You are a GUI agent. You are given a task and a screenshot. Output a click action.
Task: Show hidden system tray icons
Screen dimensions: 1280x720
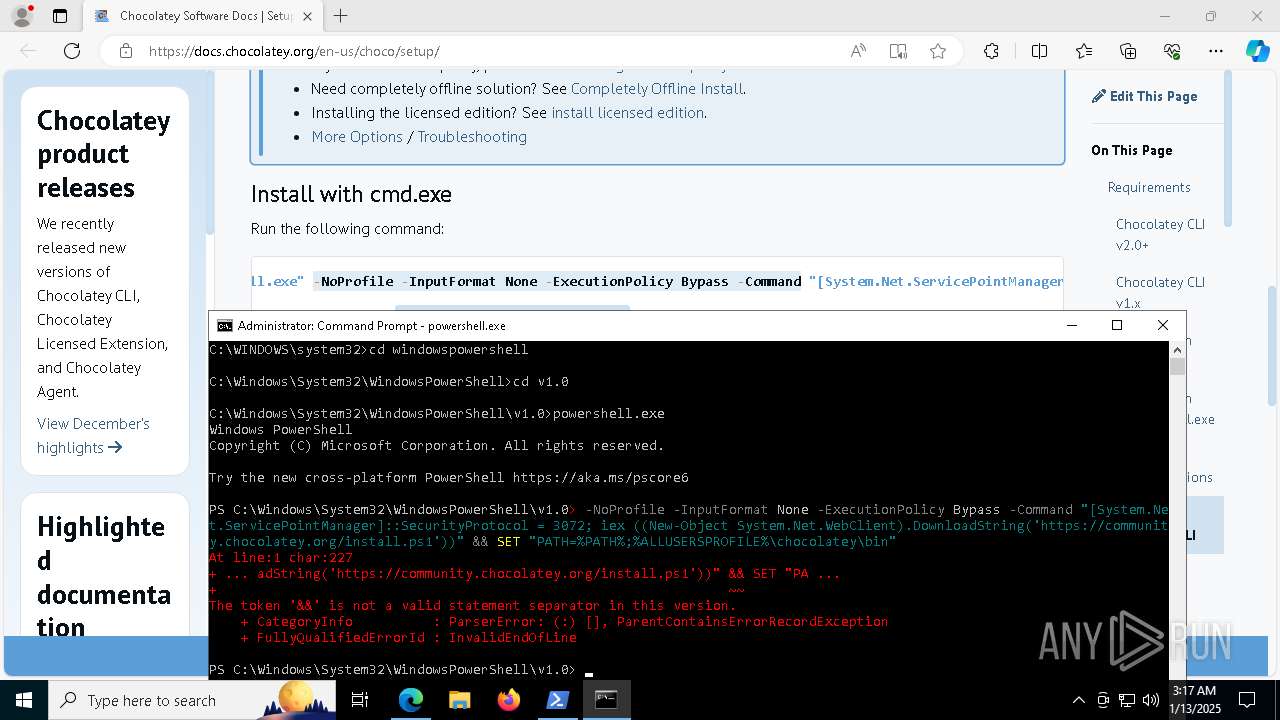1078,700
